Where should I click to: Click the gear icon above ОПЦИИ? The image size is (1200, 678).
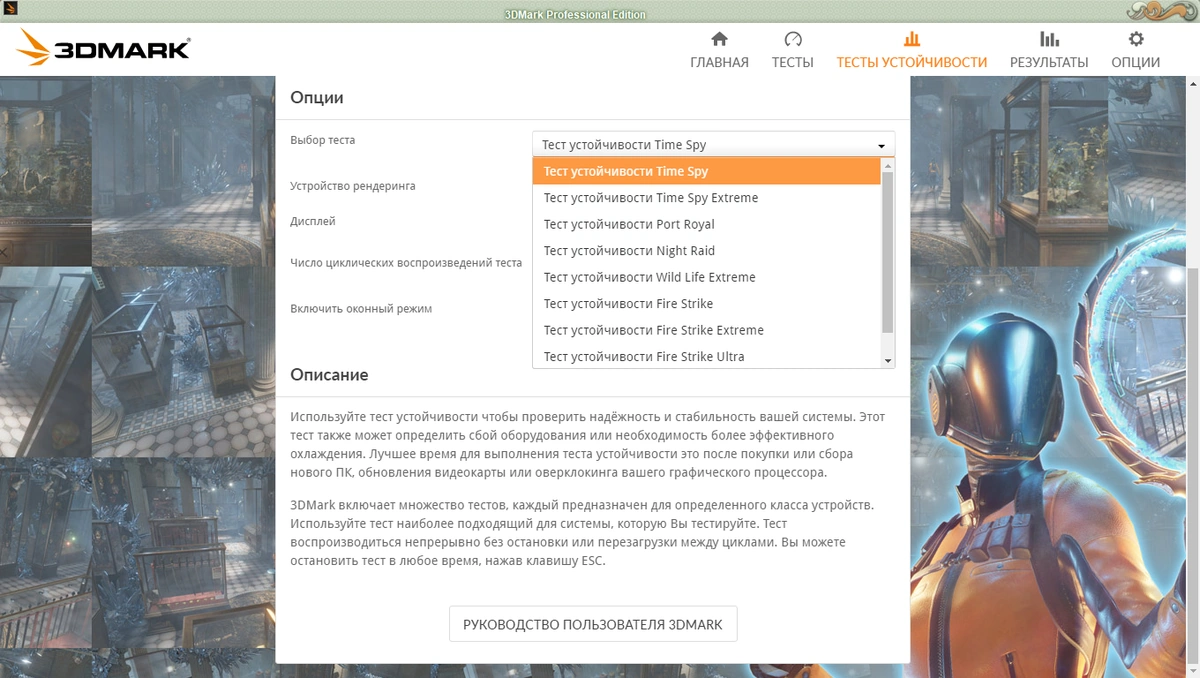[x=1136, y=39]
